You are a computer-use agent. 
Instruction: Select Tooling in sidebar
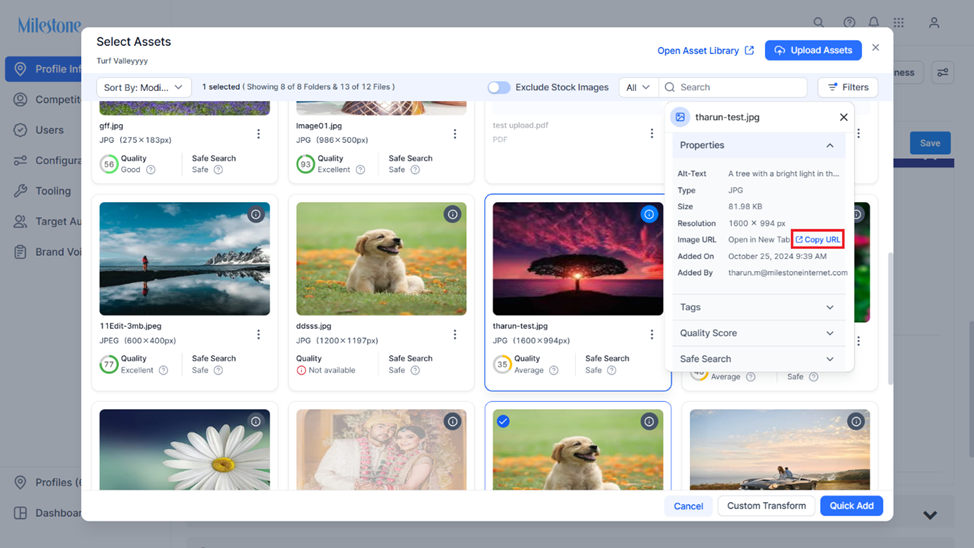click(x=43, y=191)
